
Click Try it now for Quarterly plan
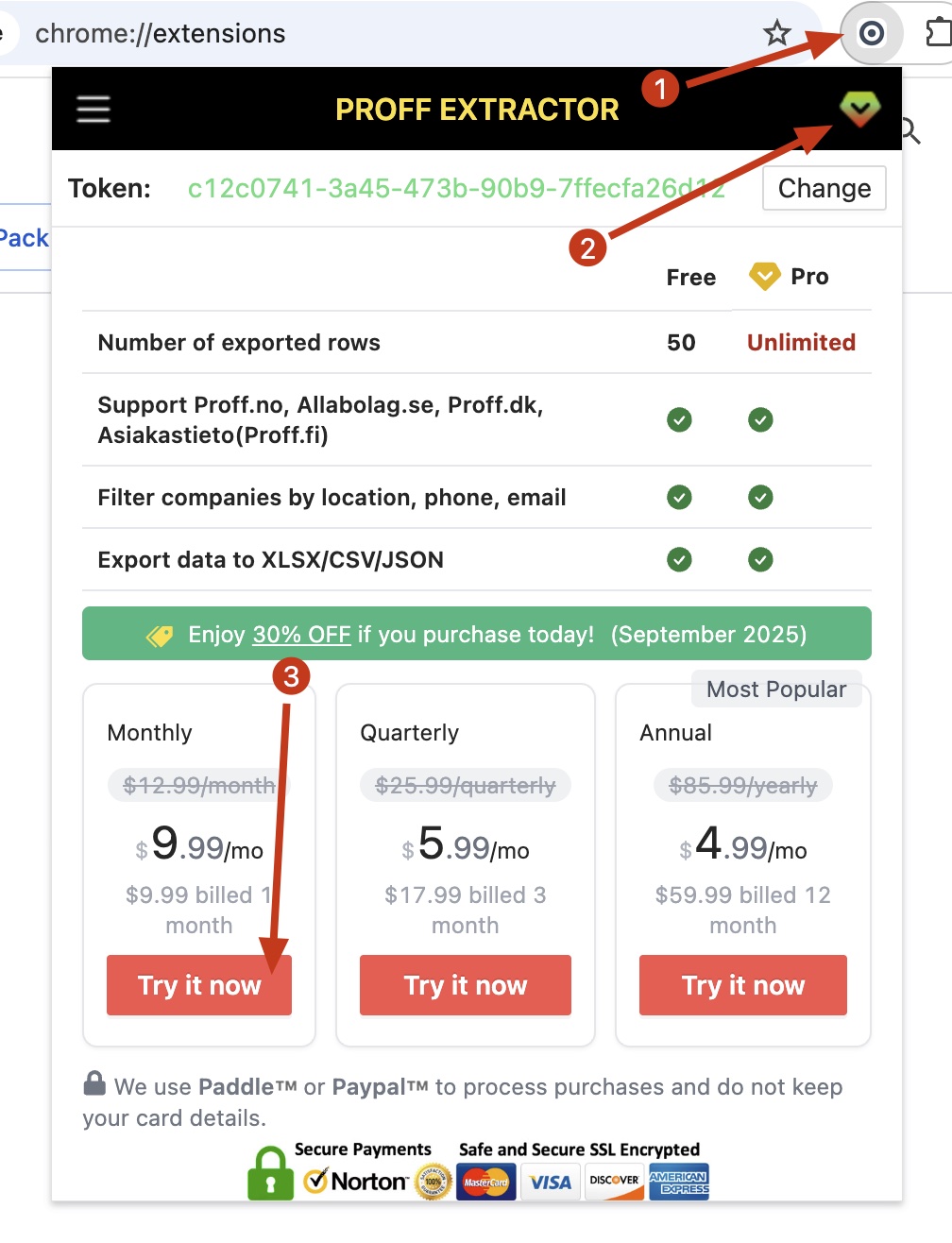point(466,985)
